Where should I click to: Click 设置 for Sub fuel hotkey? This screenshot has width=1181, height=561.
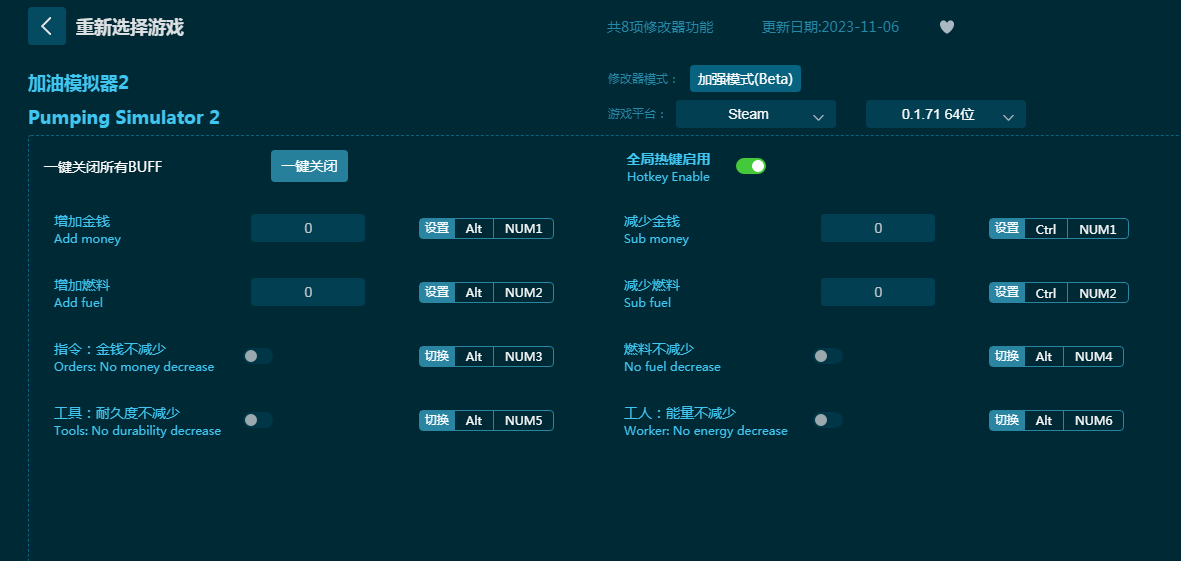pos(1007,293)
